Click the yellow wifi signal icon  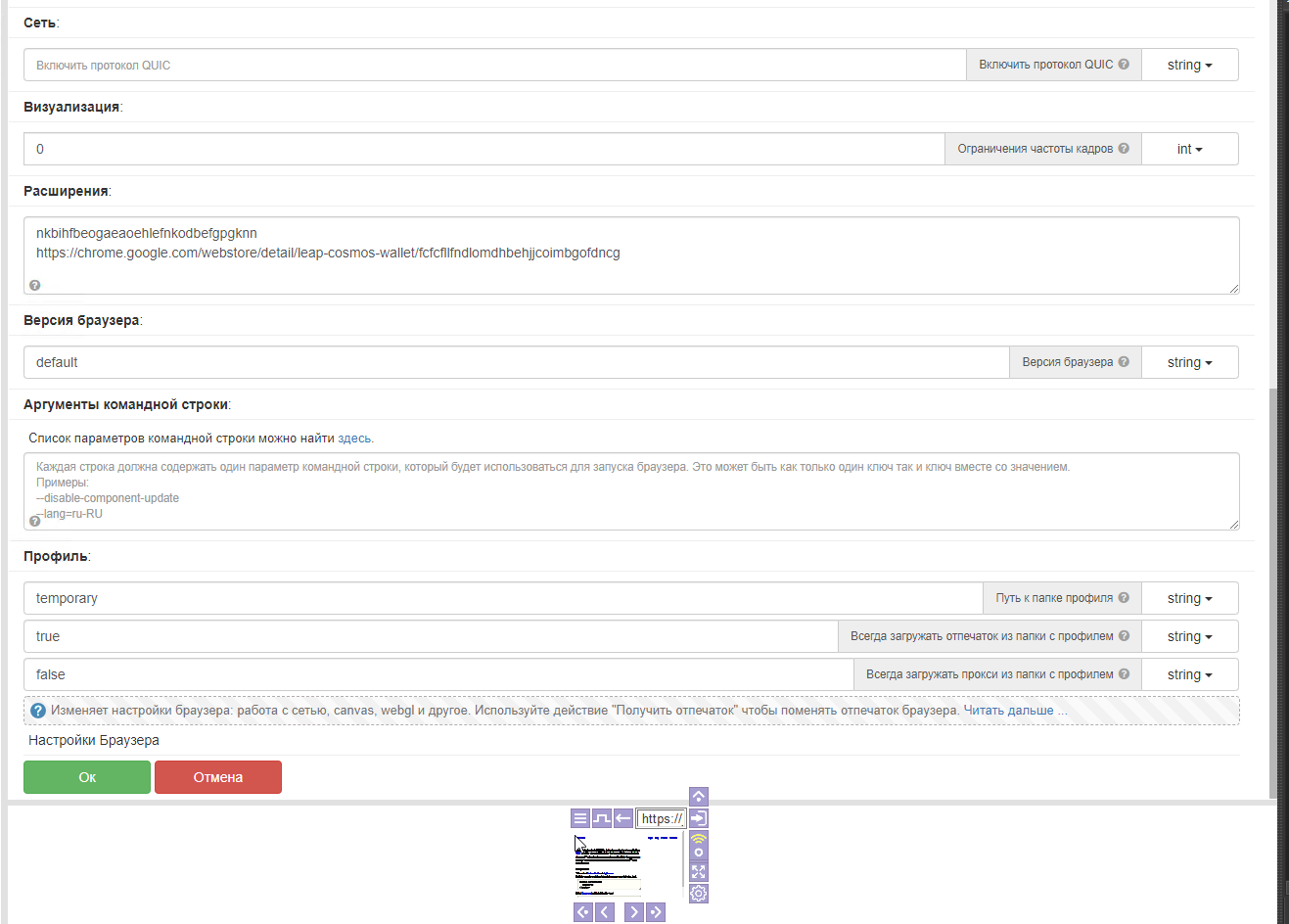(x=698, y=840)
